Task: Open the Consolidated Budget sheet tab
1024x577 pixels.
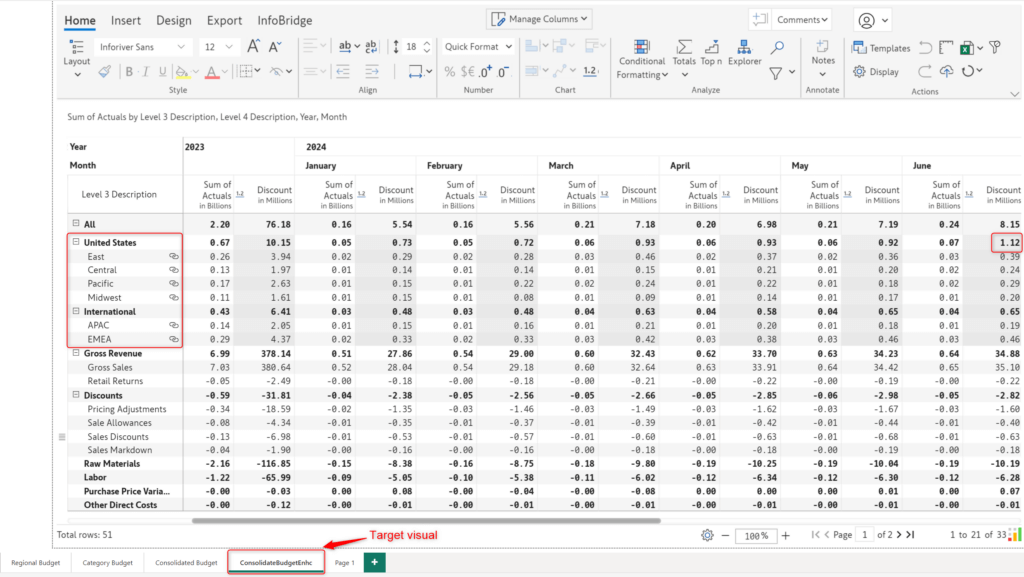Action: click(x=185, y=562)
